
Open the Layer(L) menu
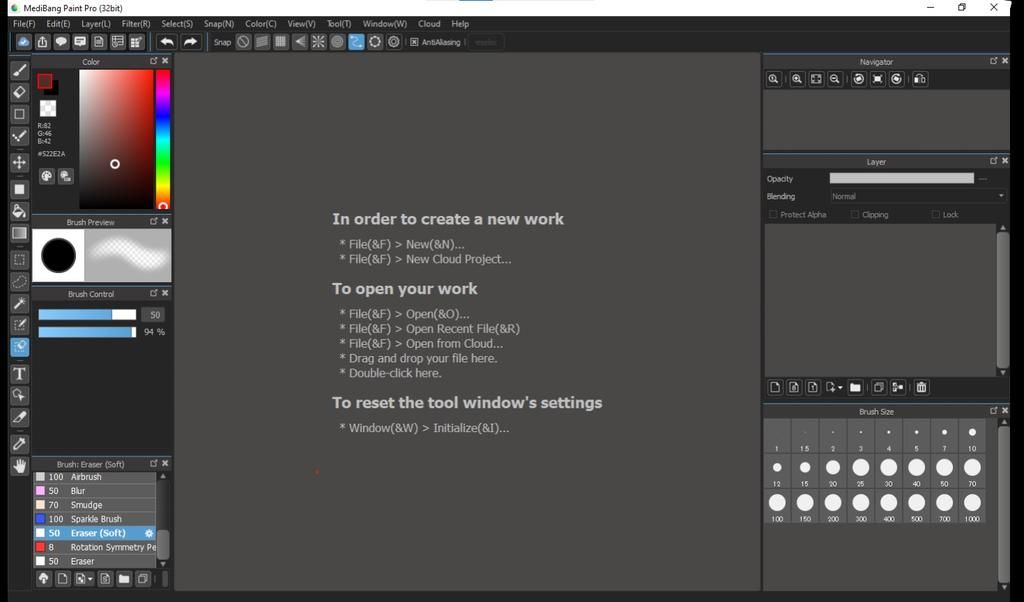pyautogui.click(x=95, y=24)
